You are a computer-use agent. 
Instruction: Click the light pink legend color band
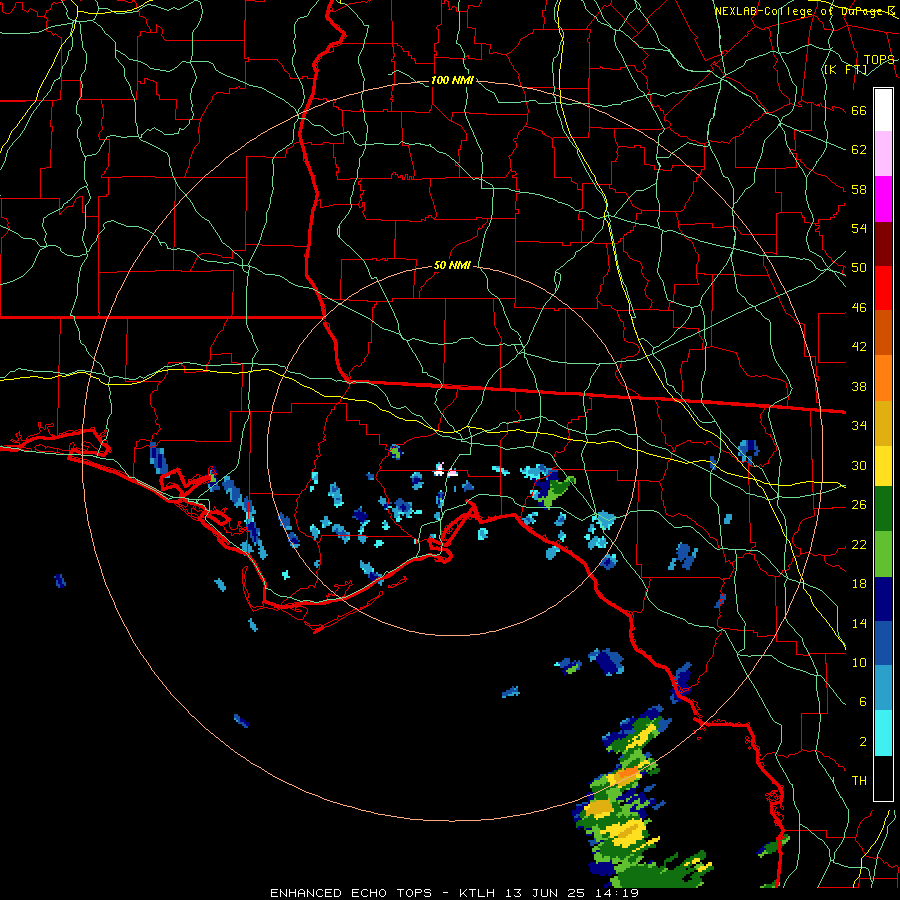[883, 154]
